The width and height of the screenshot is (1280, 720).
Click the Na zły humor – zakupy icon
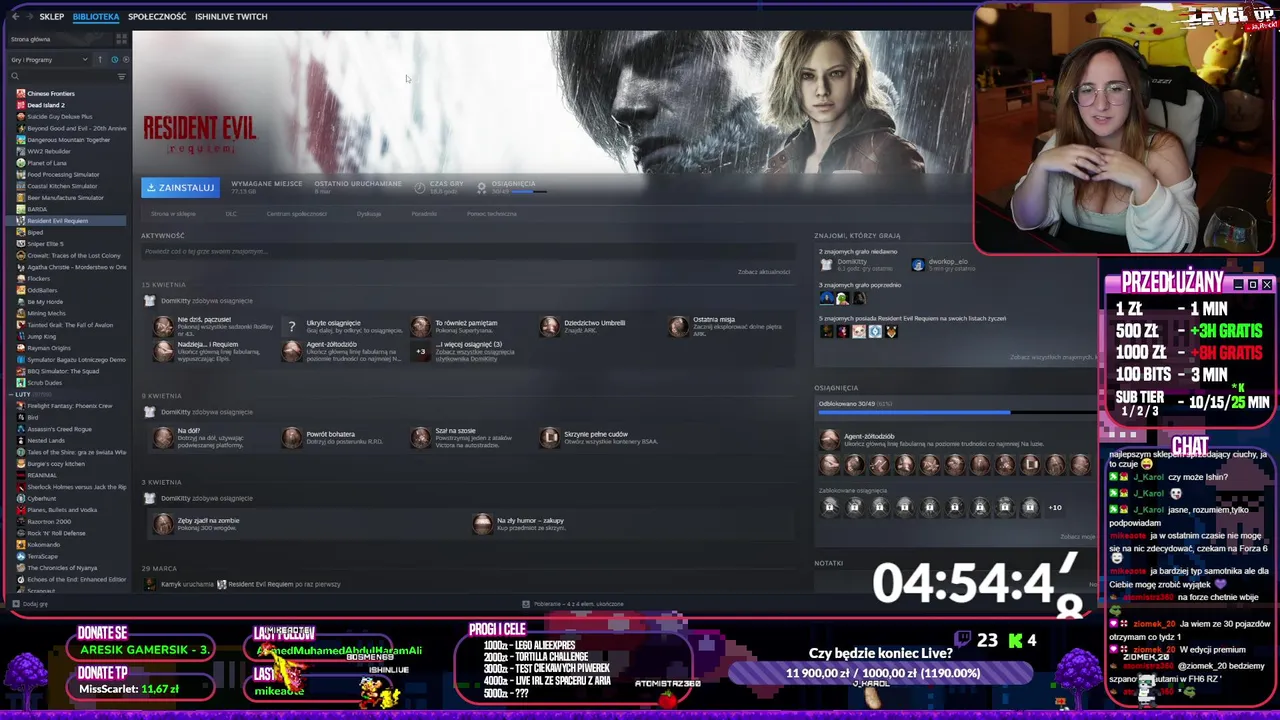[x=483, y=524]
